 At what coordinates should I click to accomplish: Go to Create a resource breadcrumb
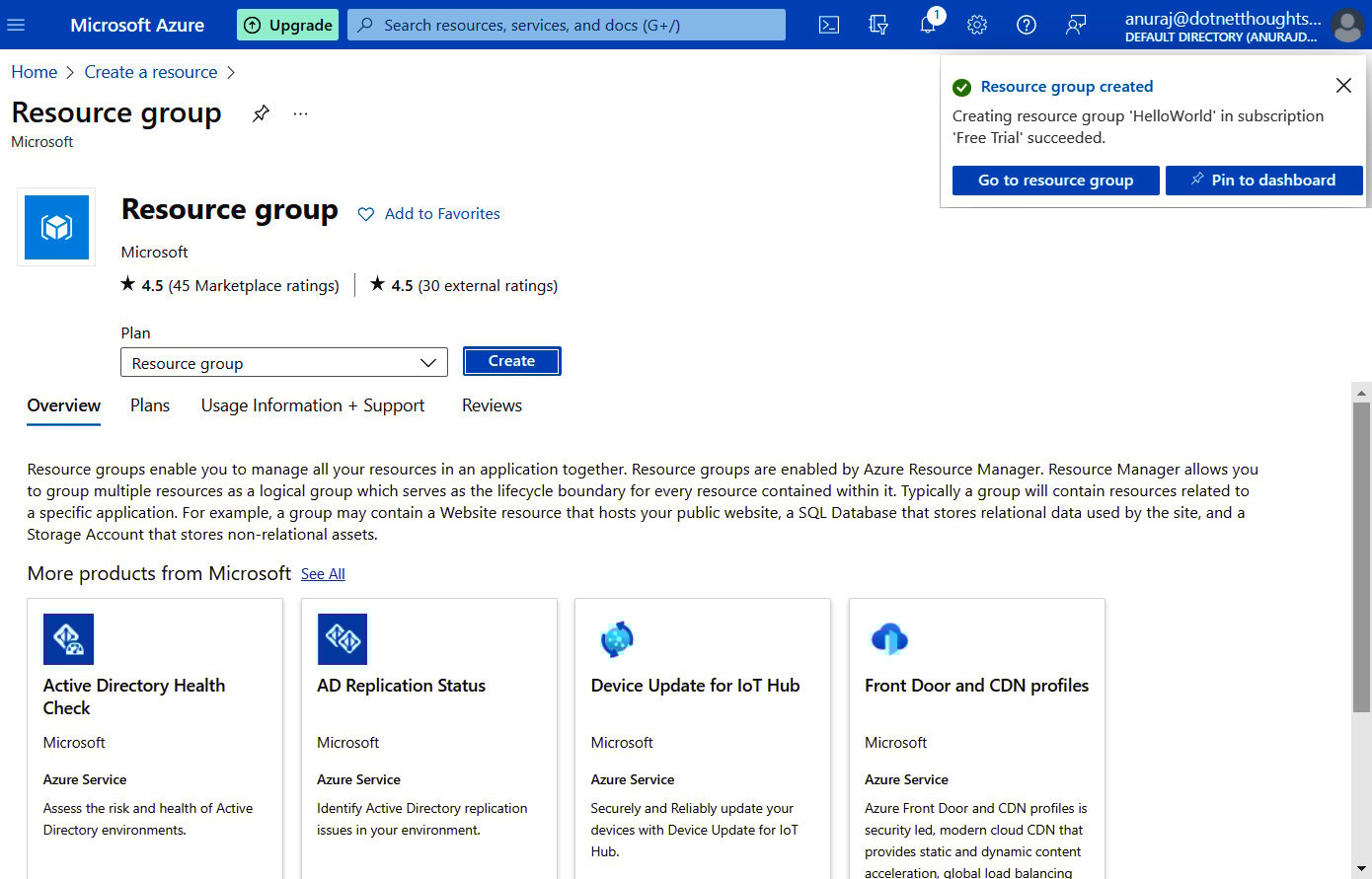(151, 72)
